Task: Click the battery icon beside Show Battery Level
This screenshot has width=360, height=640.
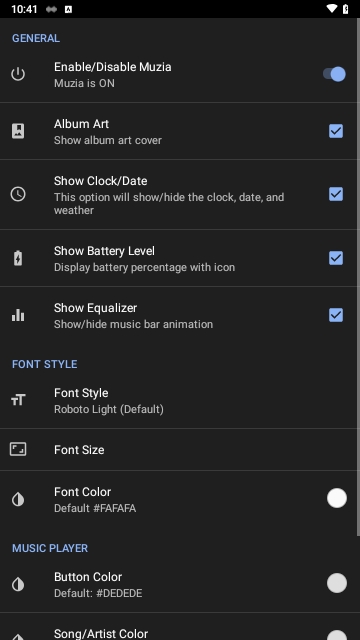Action: (x=18, y=258)
